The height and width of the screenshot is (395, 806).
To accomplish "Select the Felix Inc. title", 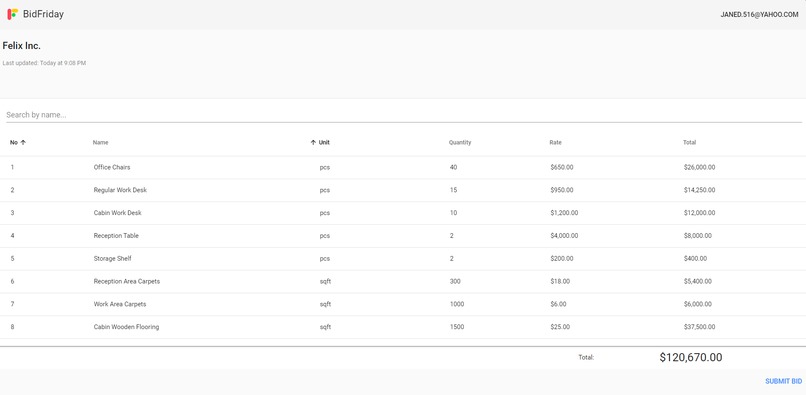I will click(x=22, y=46).
